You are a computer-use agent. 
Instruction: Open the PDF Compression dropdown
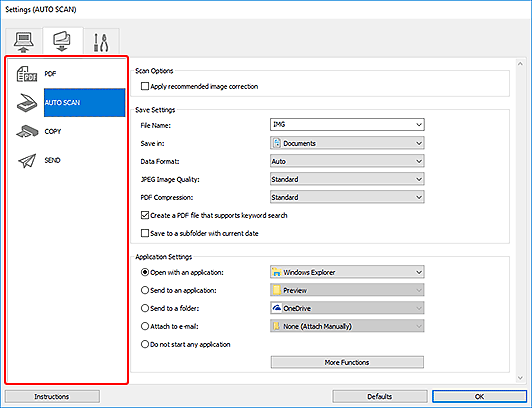click(347, 197)
